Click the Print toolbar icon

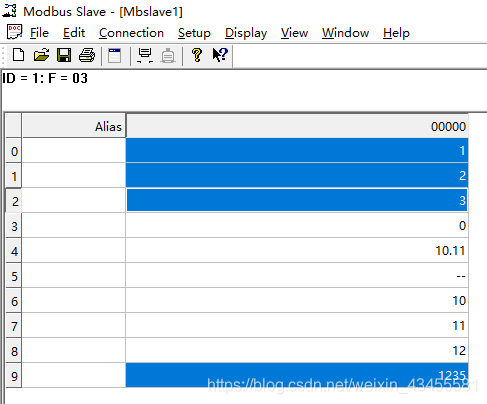[x=87, y=55]
